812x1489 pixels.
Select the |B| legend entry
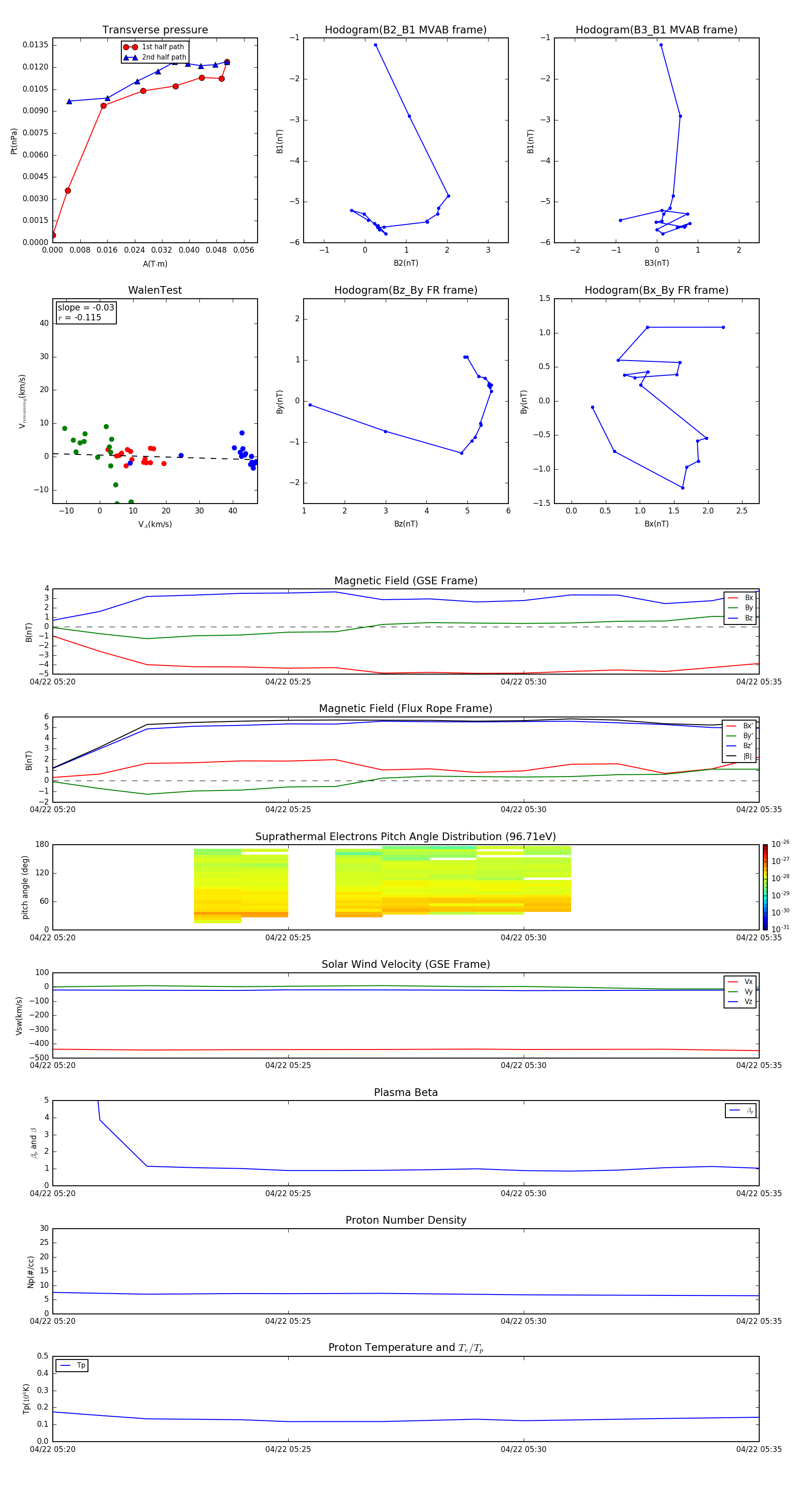(x=740, y=756)
